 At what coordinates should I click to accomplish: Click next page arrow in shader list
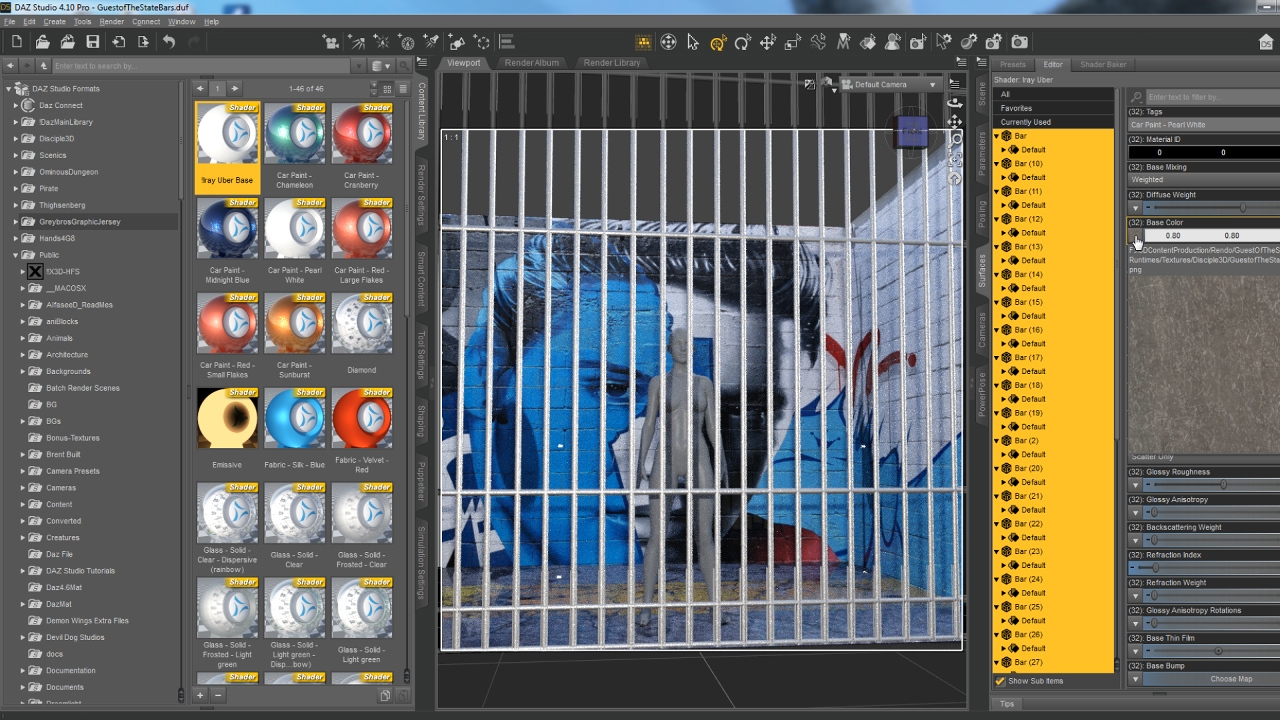click(x=234, y=89)
